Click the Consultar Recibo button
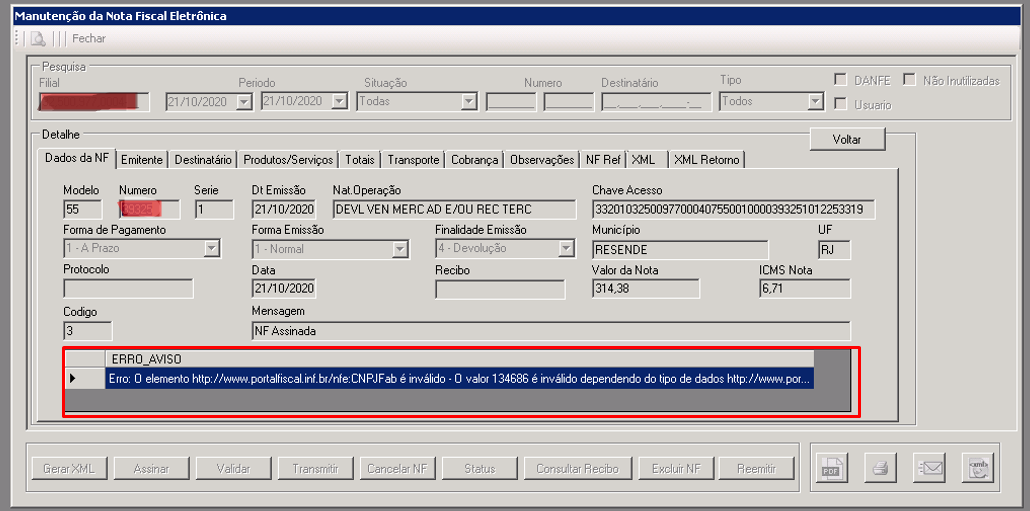1030x511 pixels. tap(577, 469)
